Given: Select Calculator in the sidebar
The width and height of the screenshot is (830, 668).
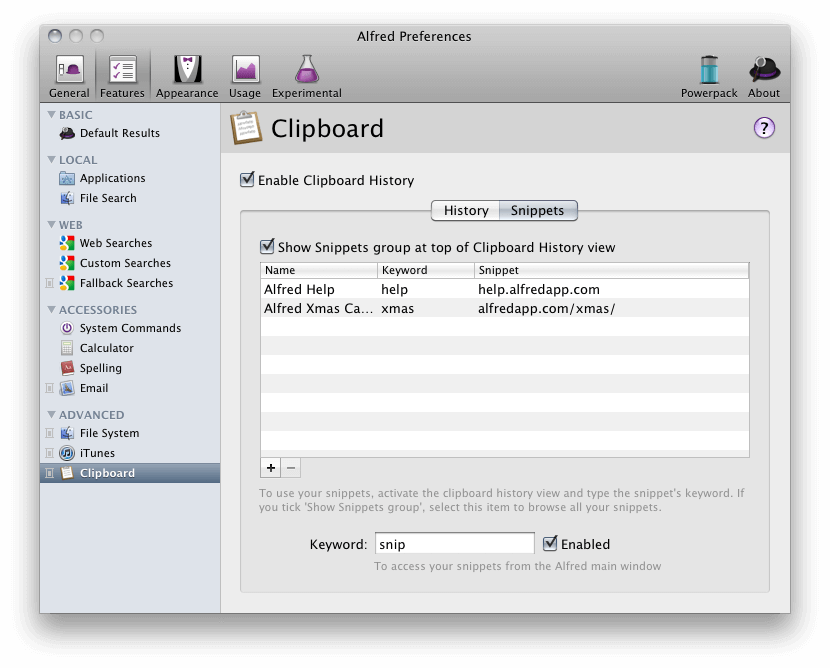Looking at the screenshot, I should pyautogui.click(x=106, y=348).
